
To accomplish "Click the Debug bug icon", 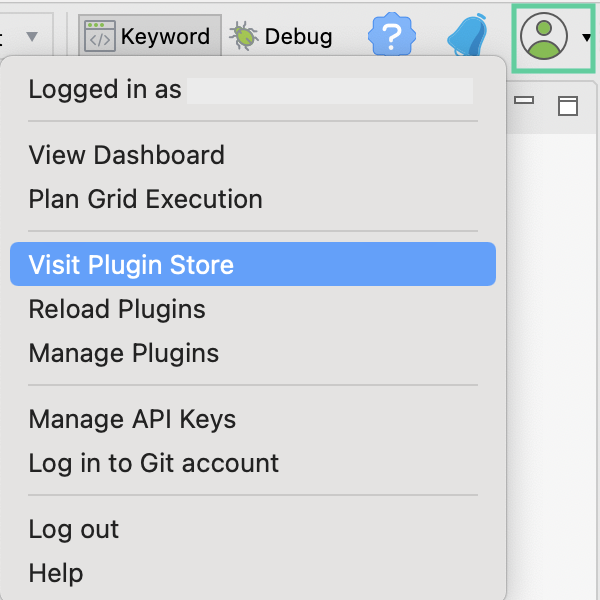I will (243, 37).
